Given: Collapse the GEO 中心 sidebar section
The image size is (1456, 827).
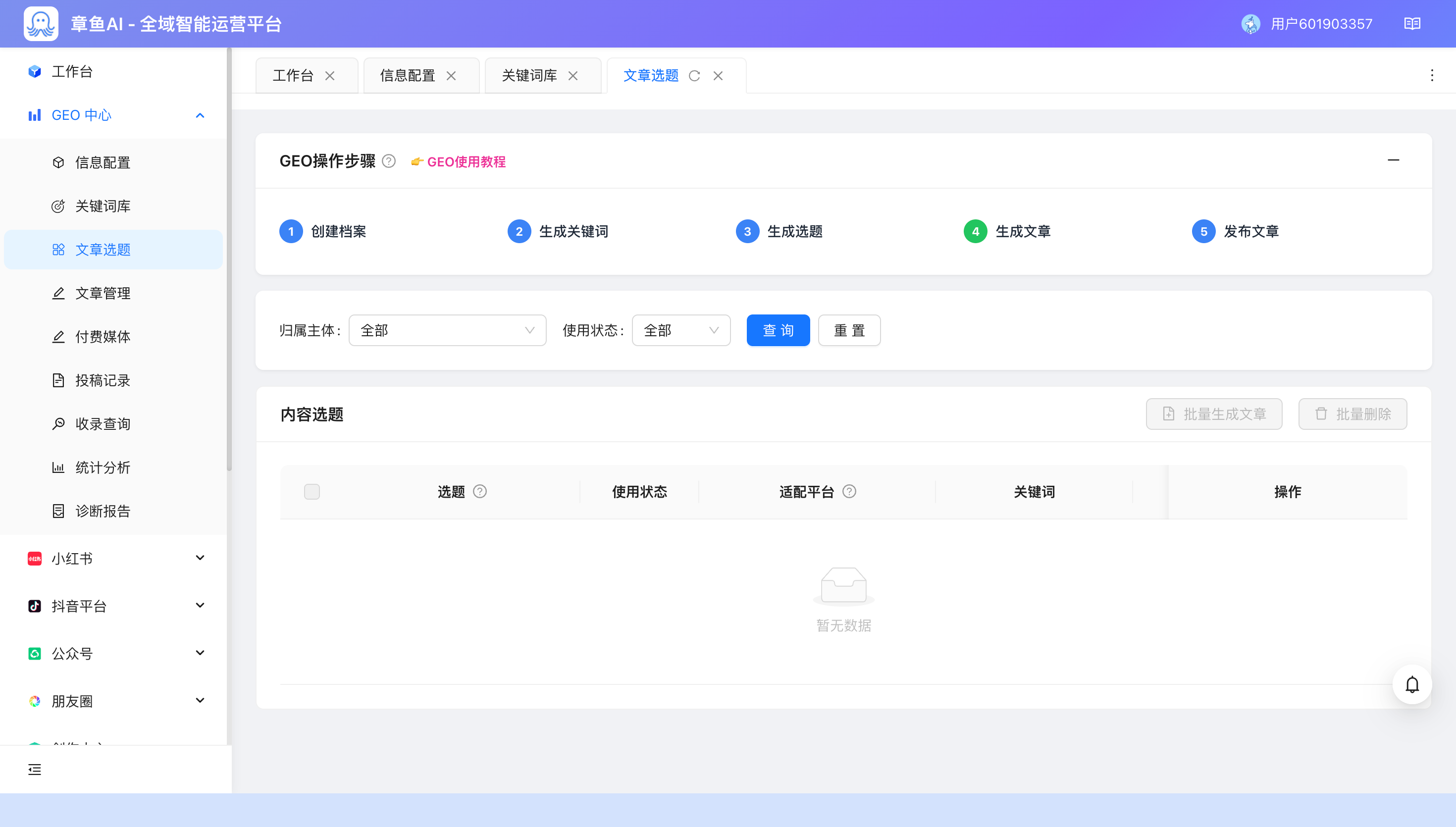Looking at the screenshot, I should (x=113, y=115).
